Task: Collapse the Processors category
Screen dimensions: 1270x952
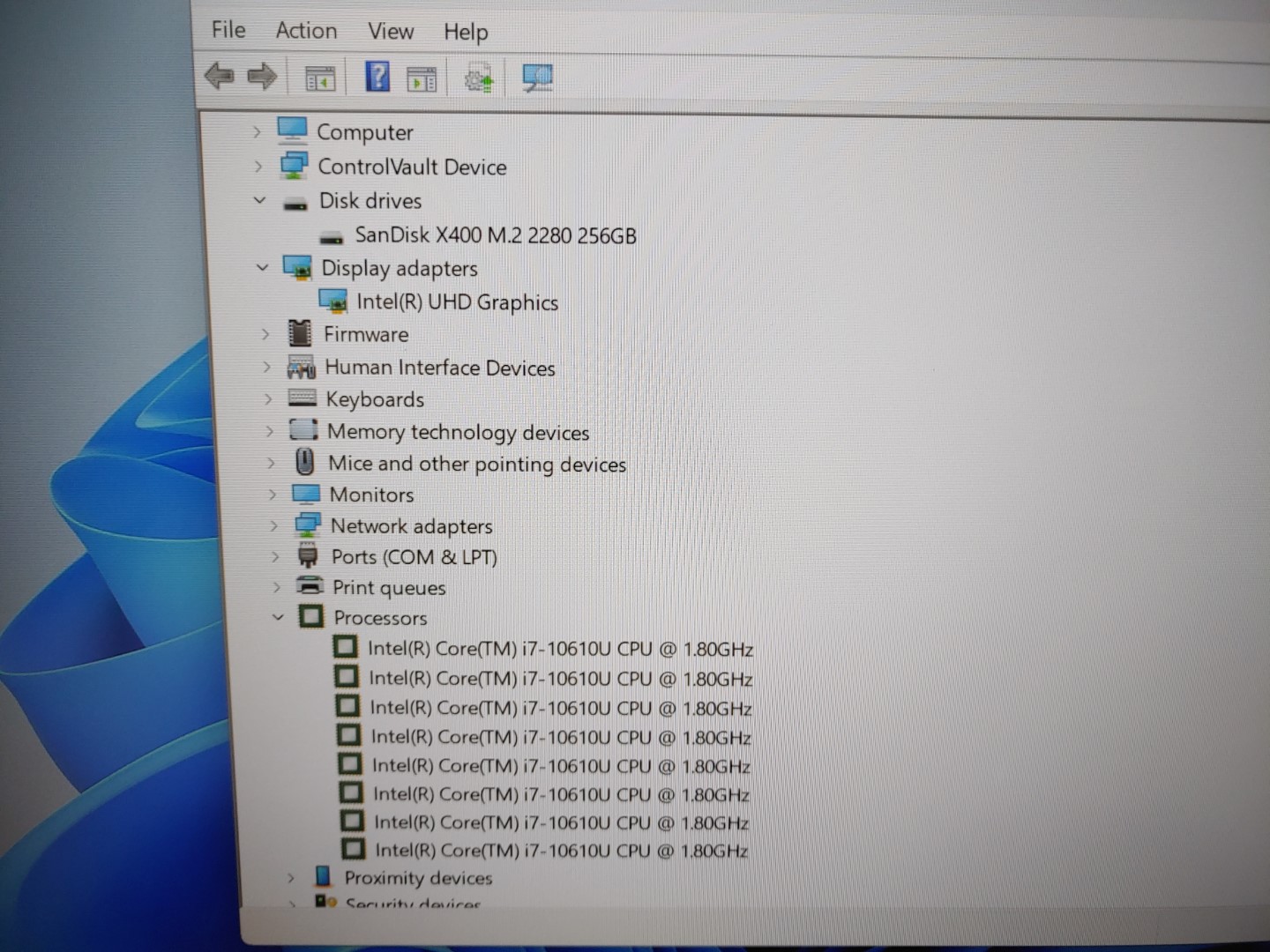Action: [x=278, y=617]
